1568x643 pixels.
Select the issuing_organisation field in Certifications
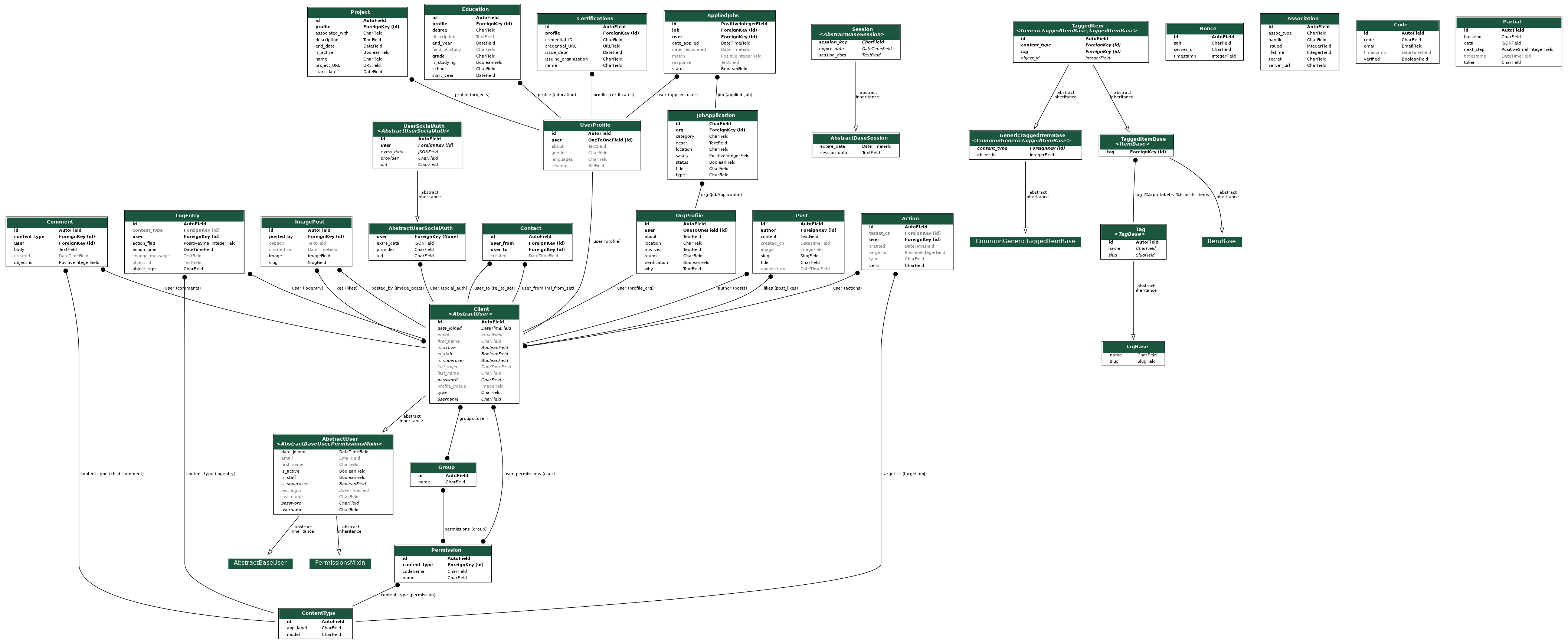tap(592, 60)
